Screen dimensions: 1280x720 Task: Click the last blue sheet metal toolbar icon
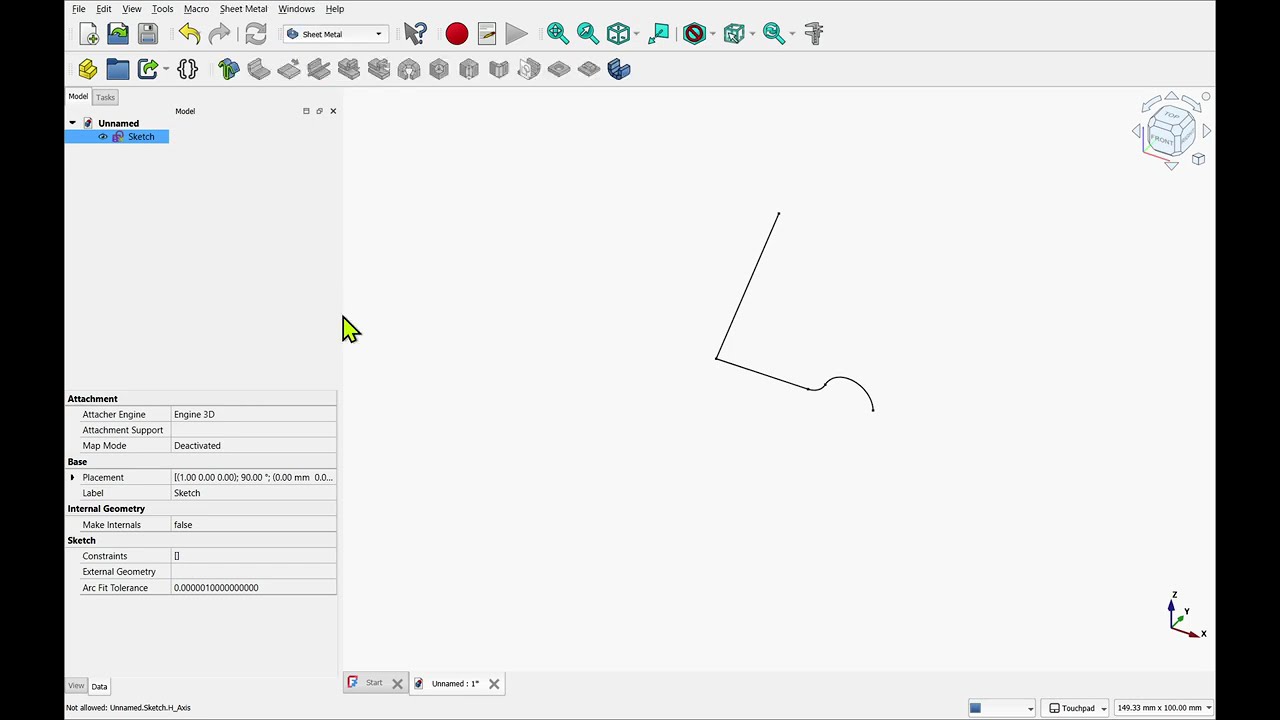pos(619,69)
